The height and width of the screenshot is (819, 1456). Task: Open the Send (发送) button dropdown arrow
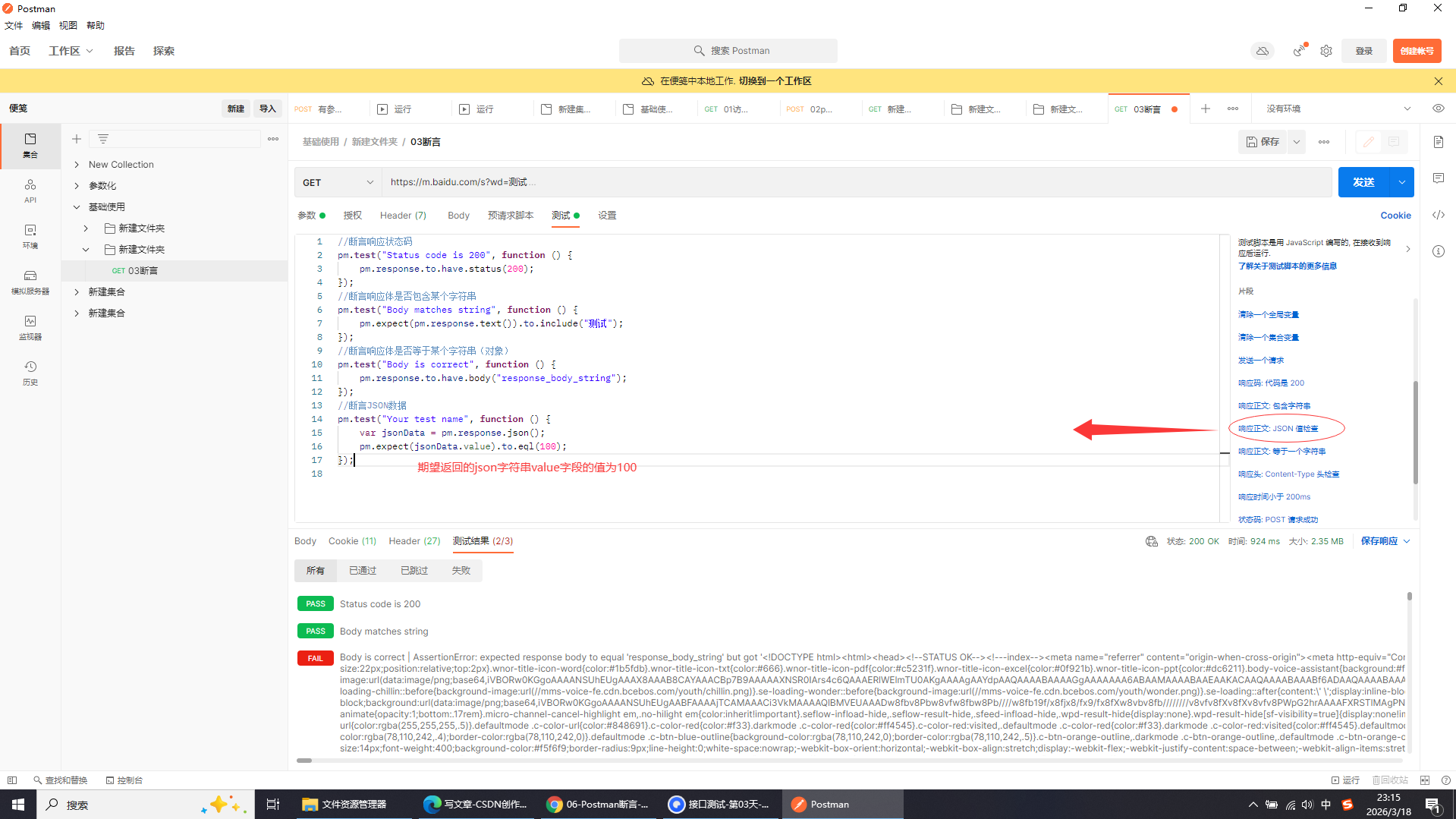click(1402, 182)
